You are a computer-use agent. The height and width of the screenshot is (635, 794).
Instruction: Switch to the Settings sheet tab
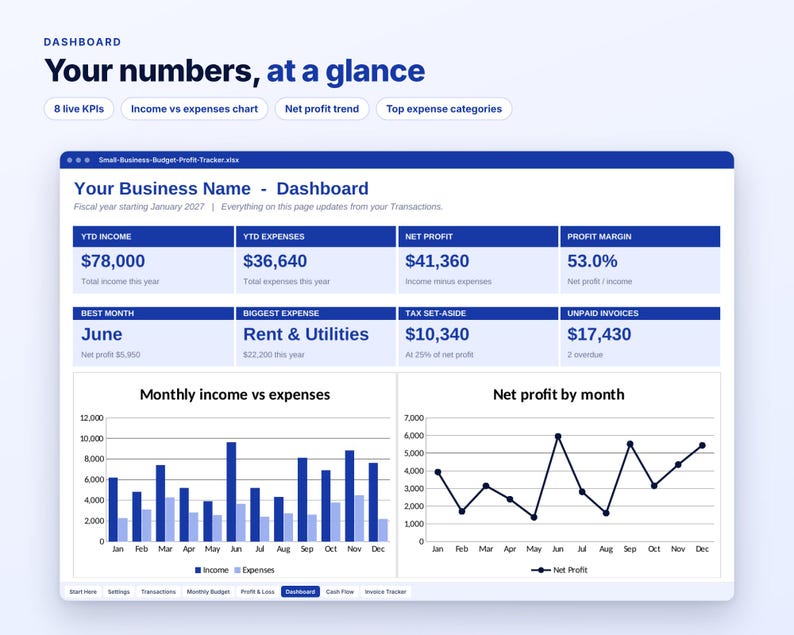119,591
